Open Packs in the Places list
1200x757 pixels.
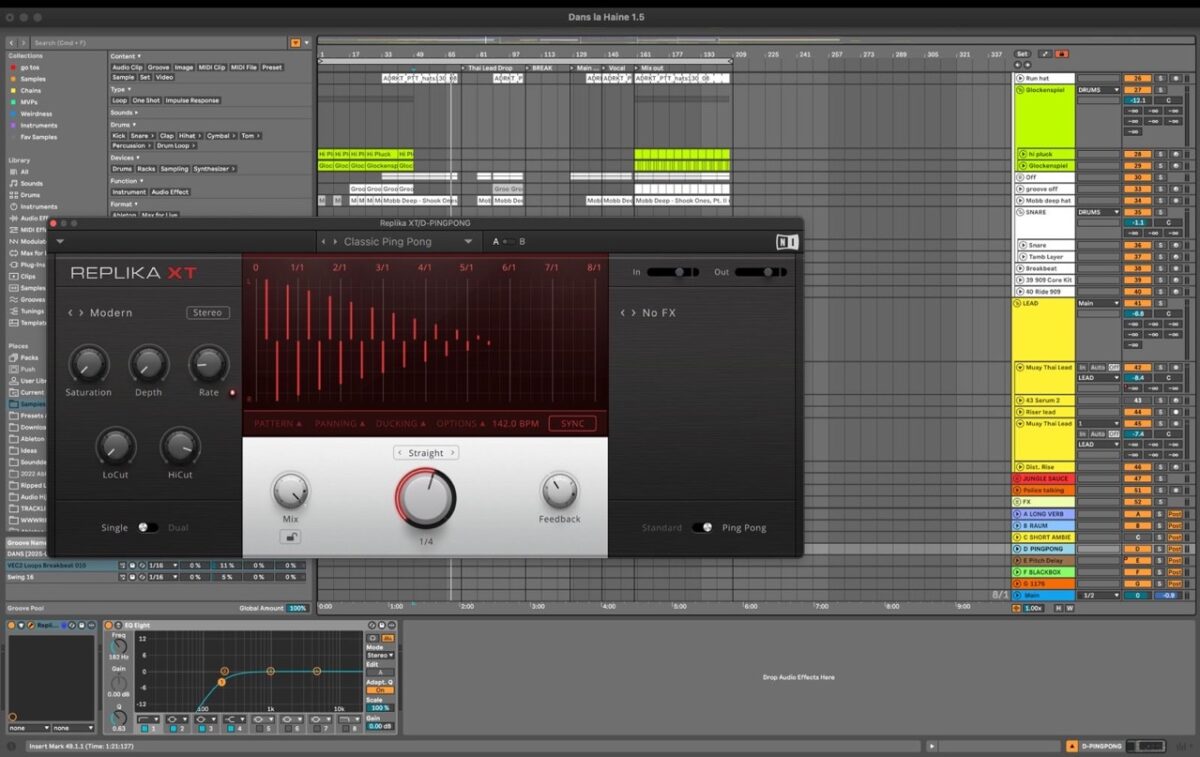click(30, 357)
